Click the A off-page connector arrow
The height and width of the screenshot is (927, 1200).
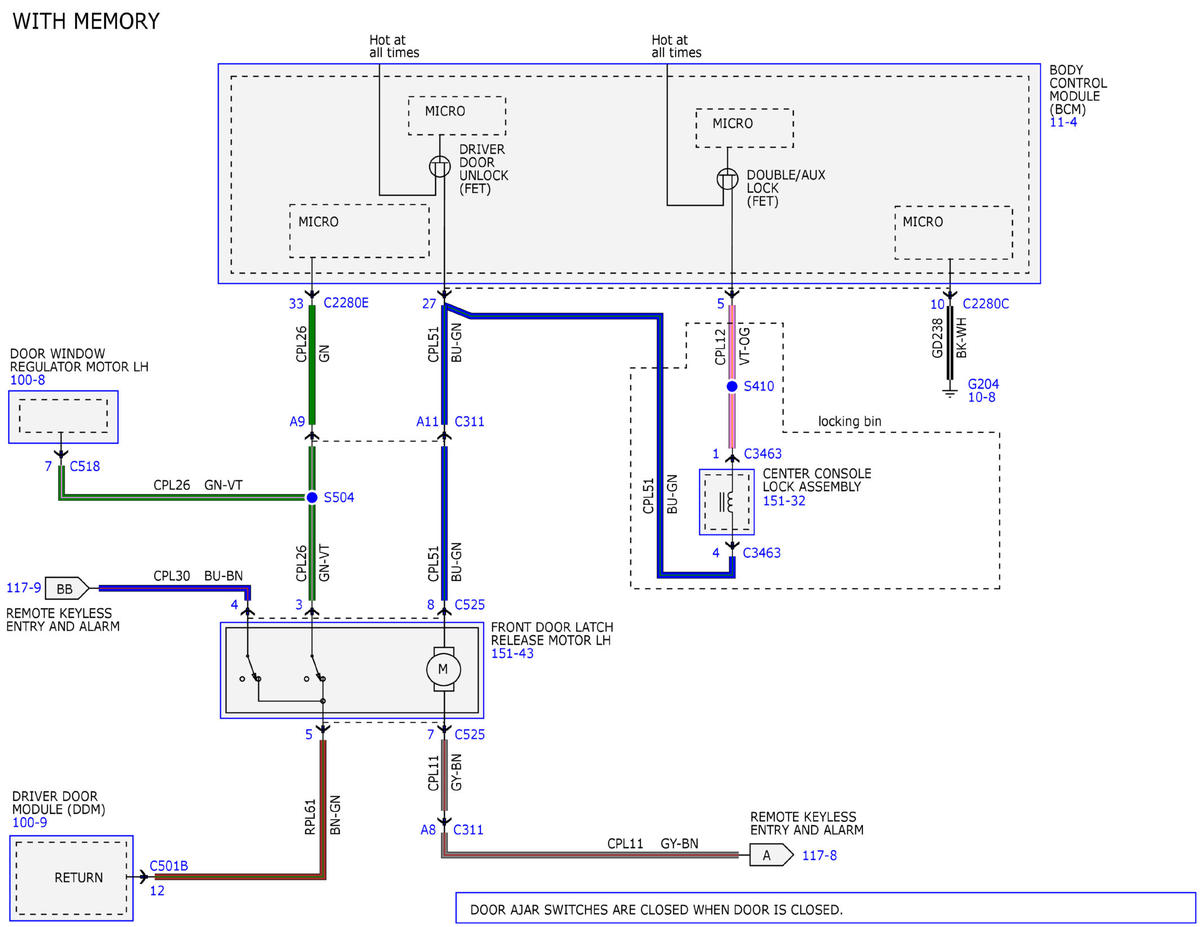point(771,855)
